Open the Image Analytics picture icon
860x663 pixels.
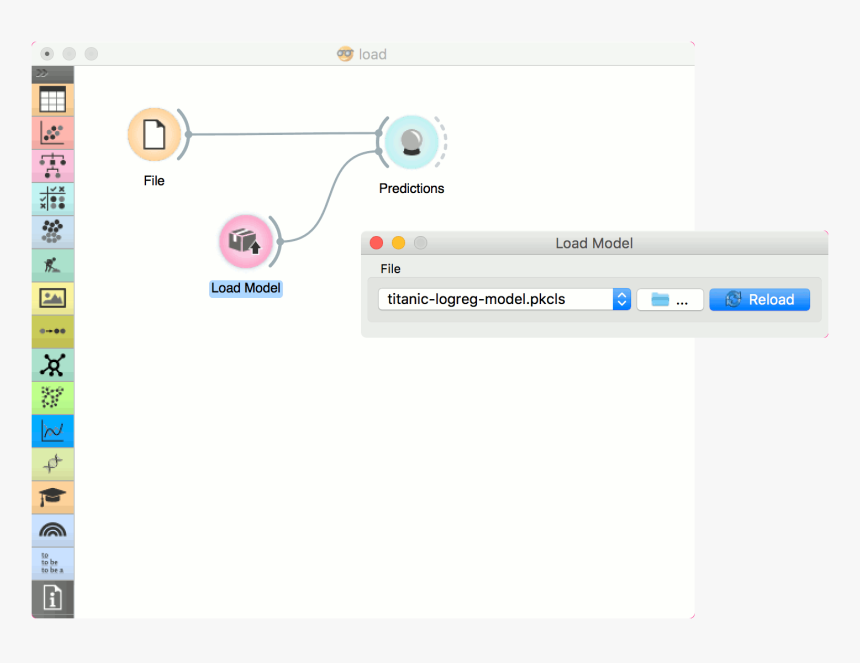click(52, 297)
